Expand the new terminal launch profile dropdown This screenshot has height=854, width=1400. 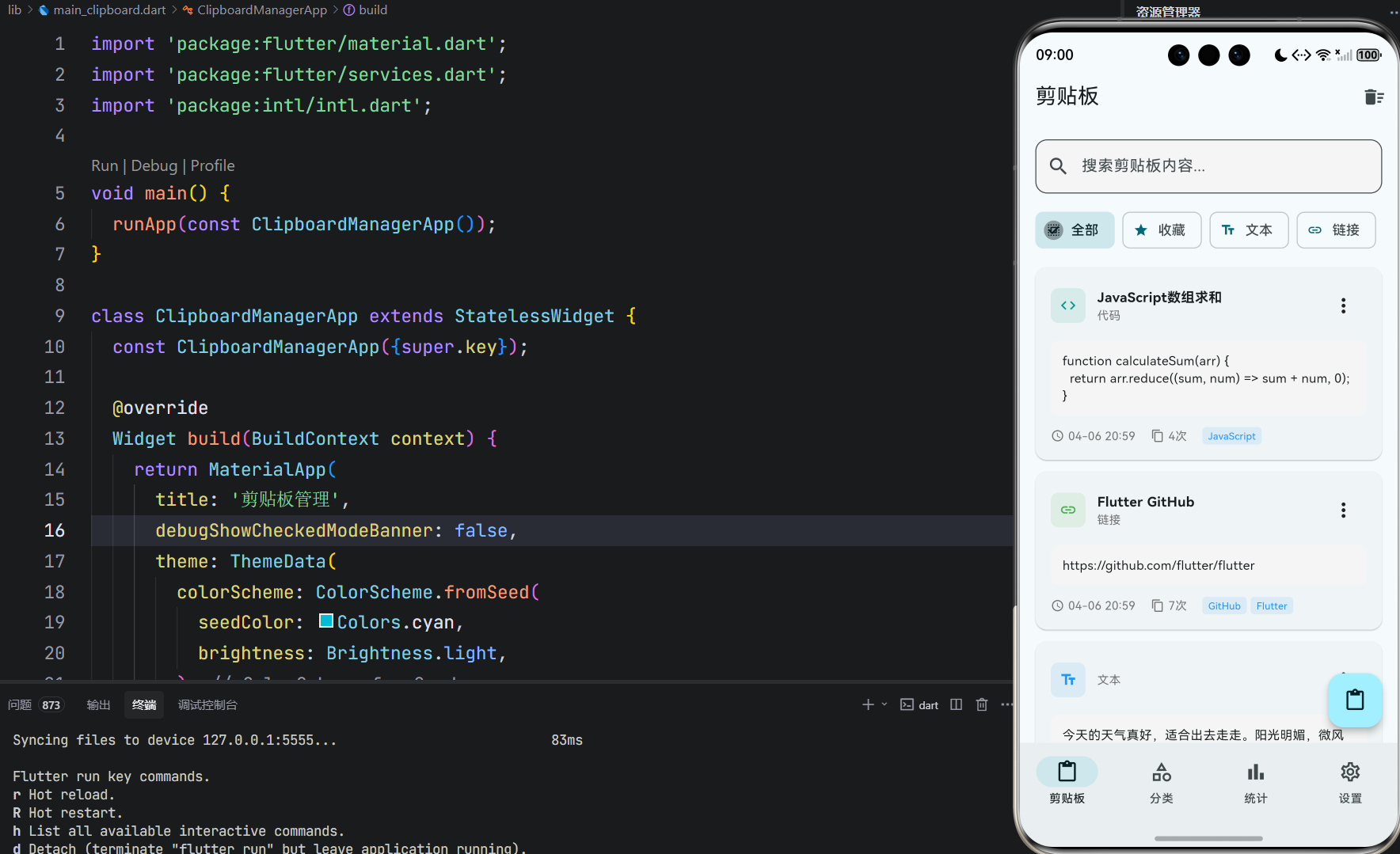(885, 704)
